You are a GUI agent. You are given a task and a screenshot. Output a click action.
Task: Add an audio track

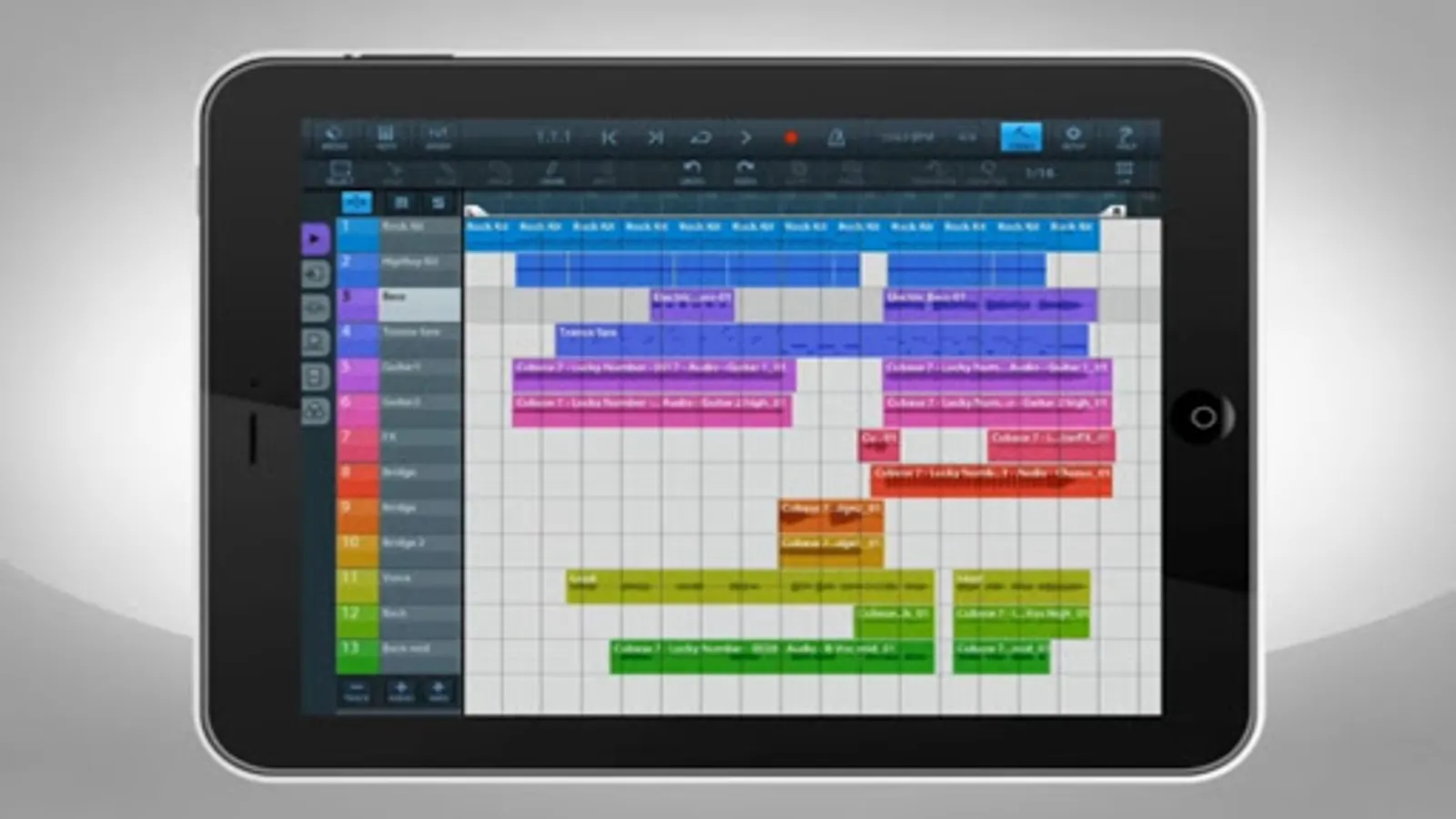click(x=400, y=692)
